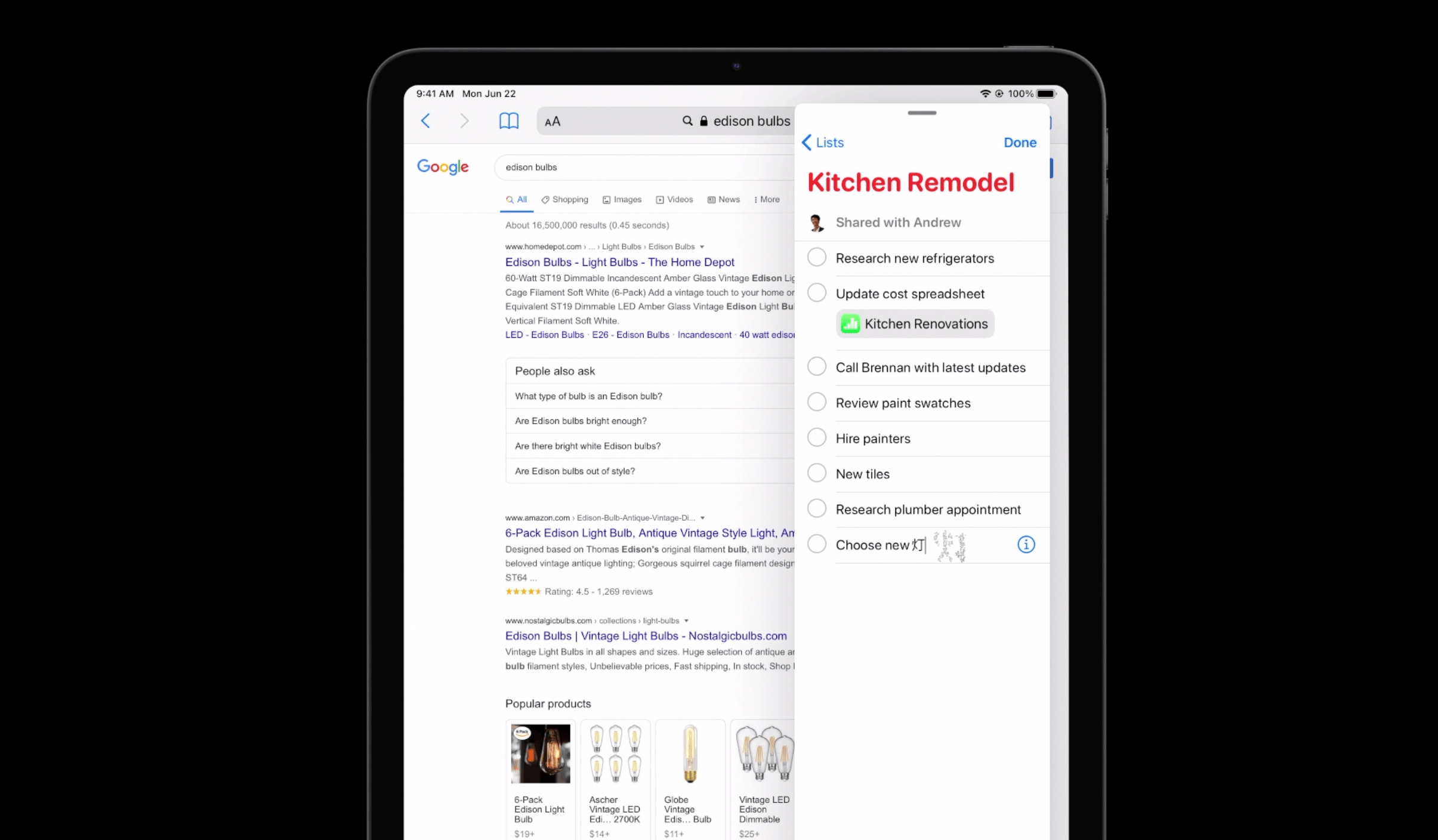Open the Vintage LED Edison Dimmable thumbnail
The width and height of the screenshot is (1438, 840).
(x=765, y=754)
